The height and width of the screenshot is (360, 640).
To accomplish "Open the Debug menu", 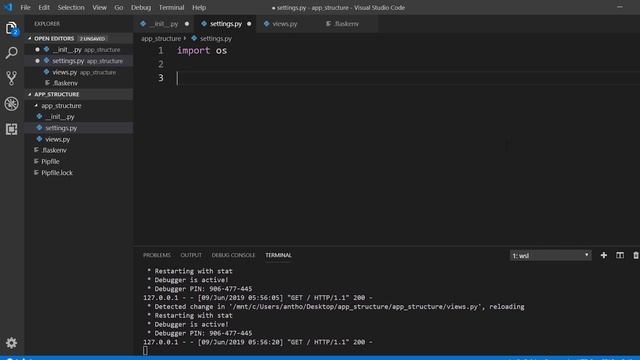I will tap(141, 7).
